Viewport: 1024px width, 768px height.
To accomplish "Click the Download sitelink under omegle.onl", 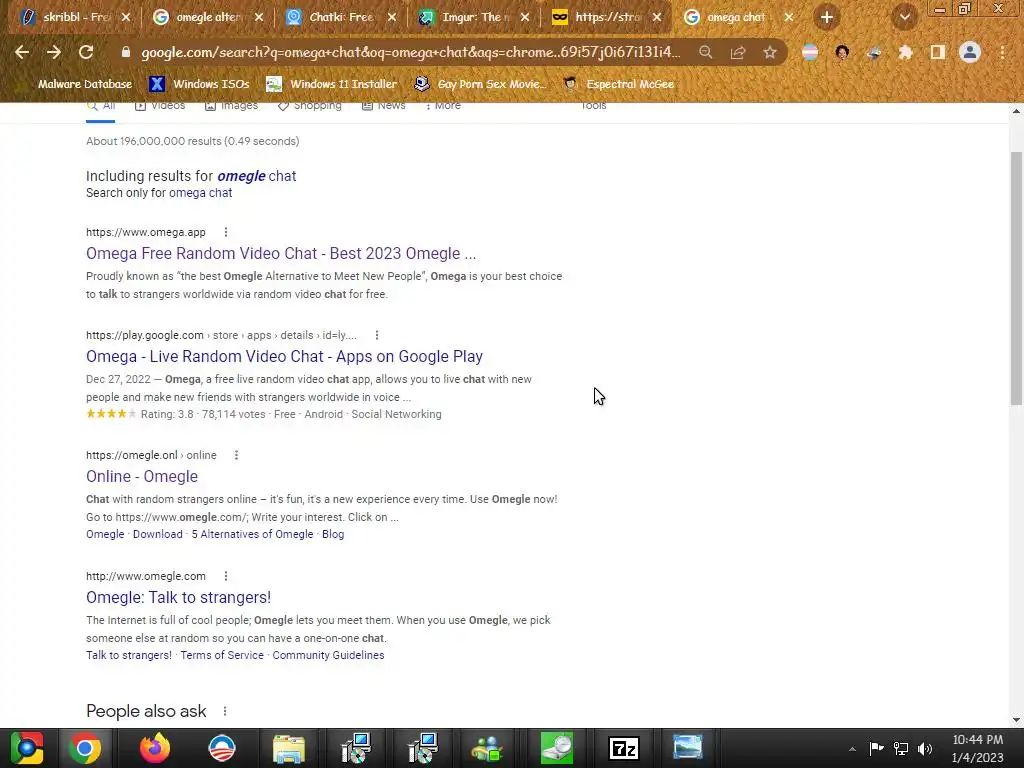I will [x=157, y=534].
